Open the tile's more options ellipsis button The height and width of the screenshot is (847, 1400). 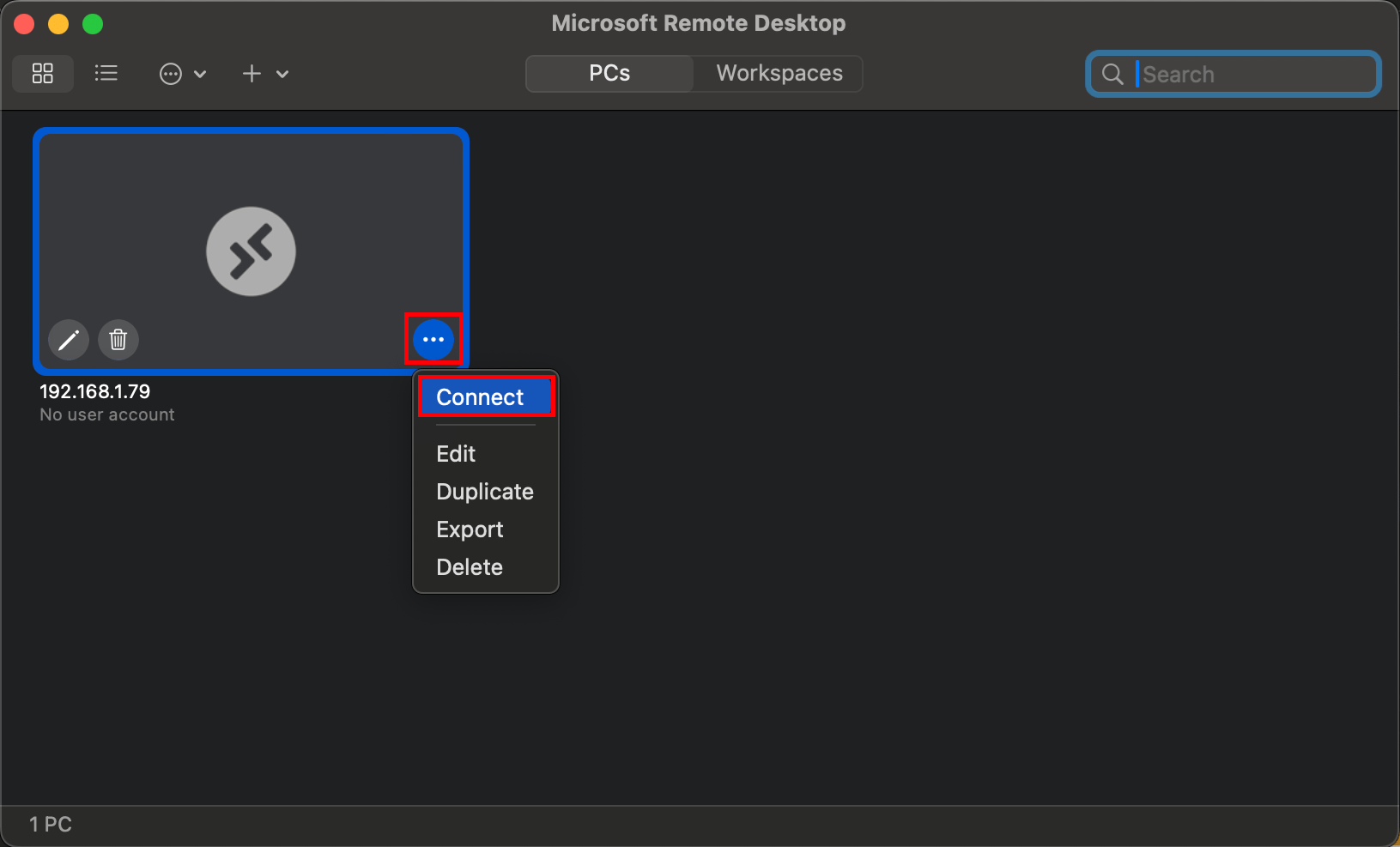[x=433, y=340]
